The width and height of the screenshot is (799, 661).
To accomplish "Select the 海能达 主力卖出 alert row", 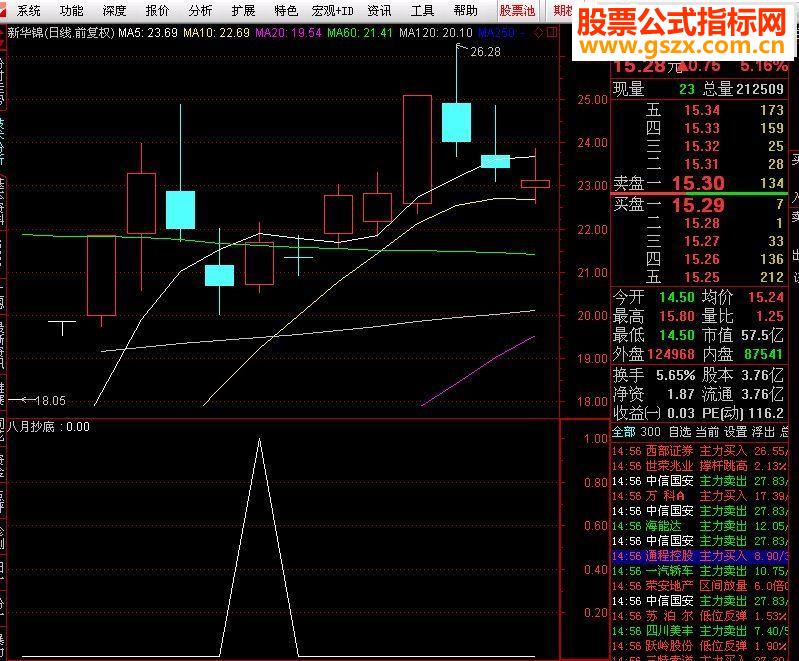I will pyautogui.click(x=700, y=526).
